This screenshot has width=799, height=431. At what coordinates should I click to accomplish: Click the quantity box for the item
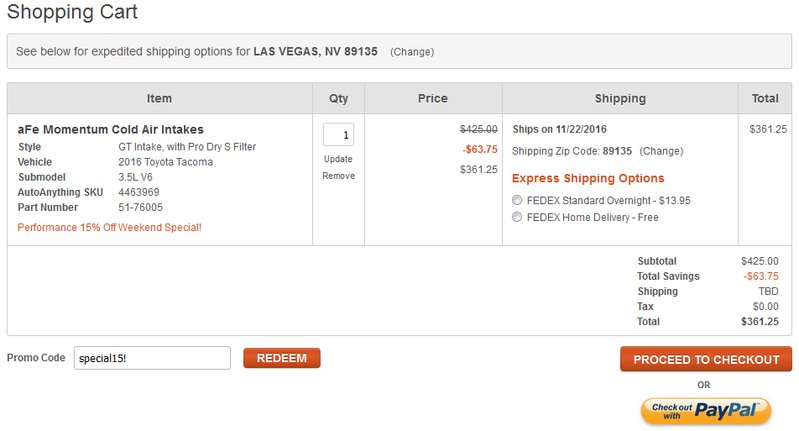click(x=338, y=134)
